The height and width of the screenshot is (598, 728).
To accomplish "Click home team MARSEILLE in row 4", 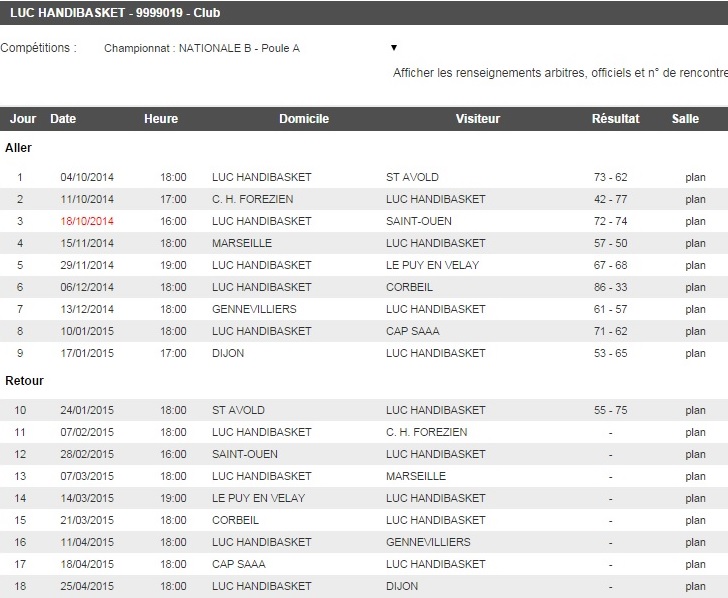I will click(242, 243).
